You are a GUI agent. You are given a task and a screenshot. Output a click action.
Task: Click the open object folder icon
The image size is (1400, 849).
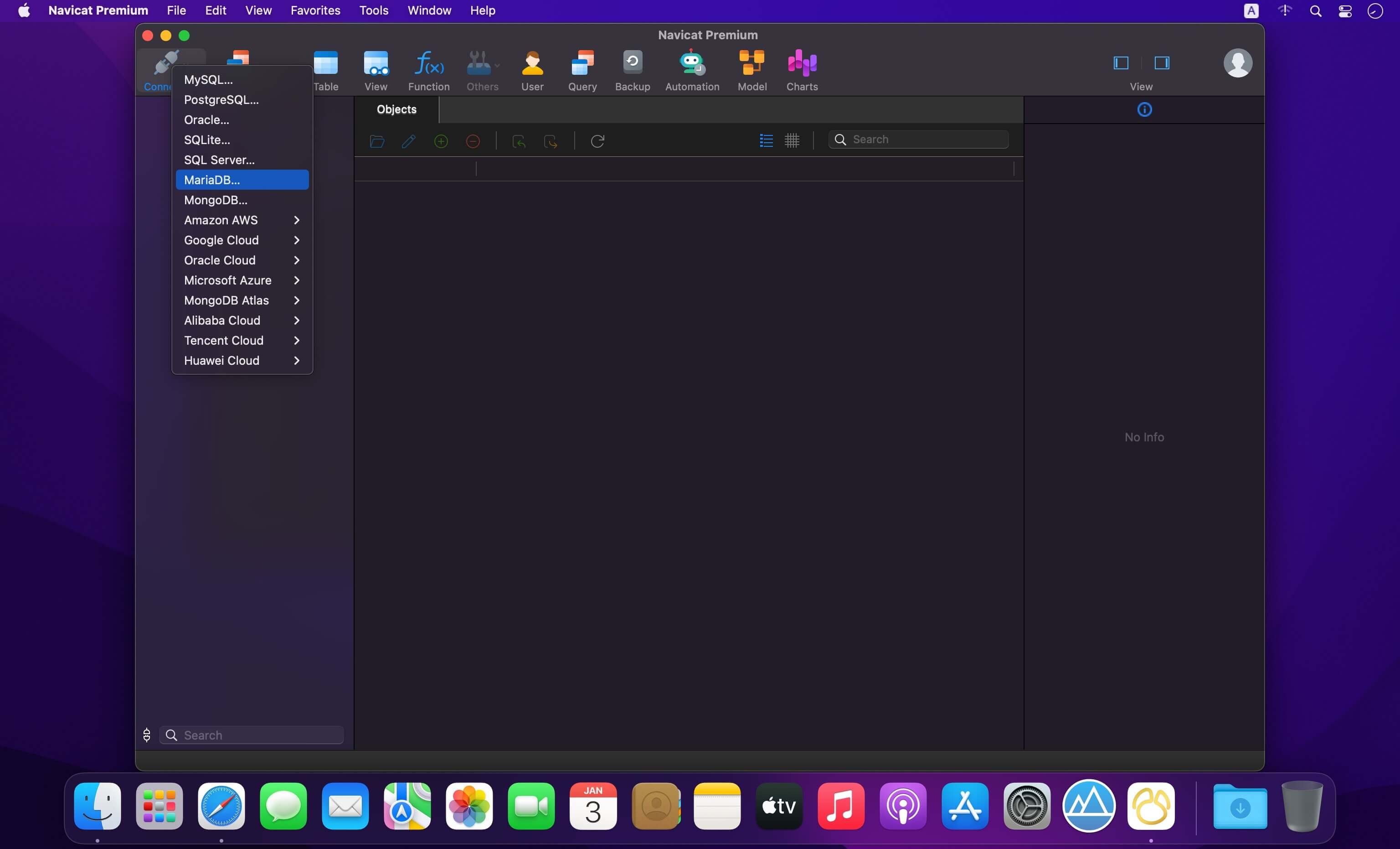tap(377, 140)
